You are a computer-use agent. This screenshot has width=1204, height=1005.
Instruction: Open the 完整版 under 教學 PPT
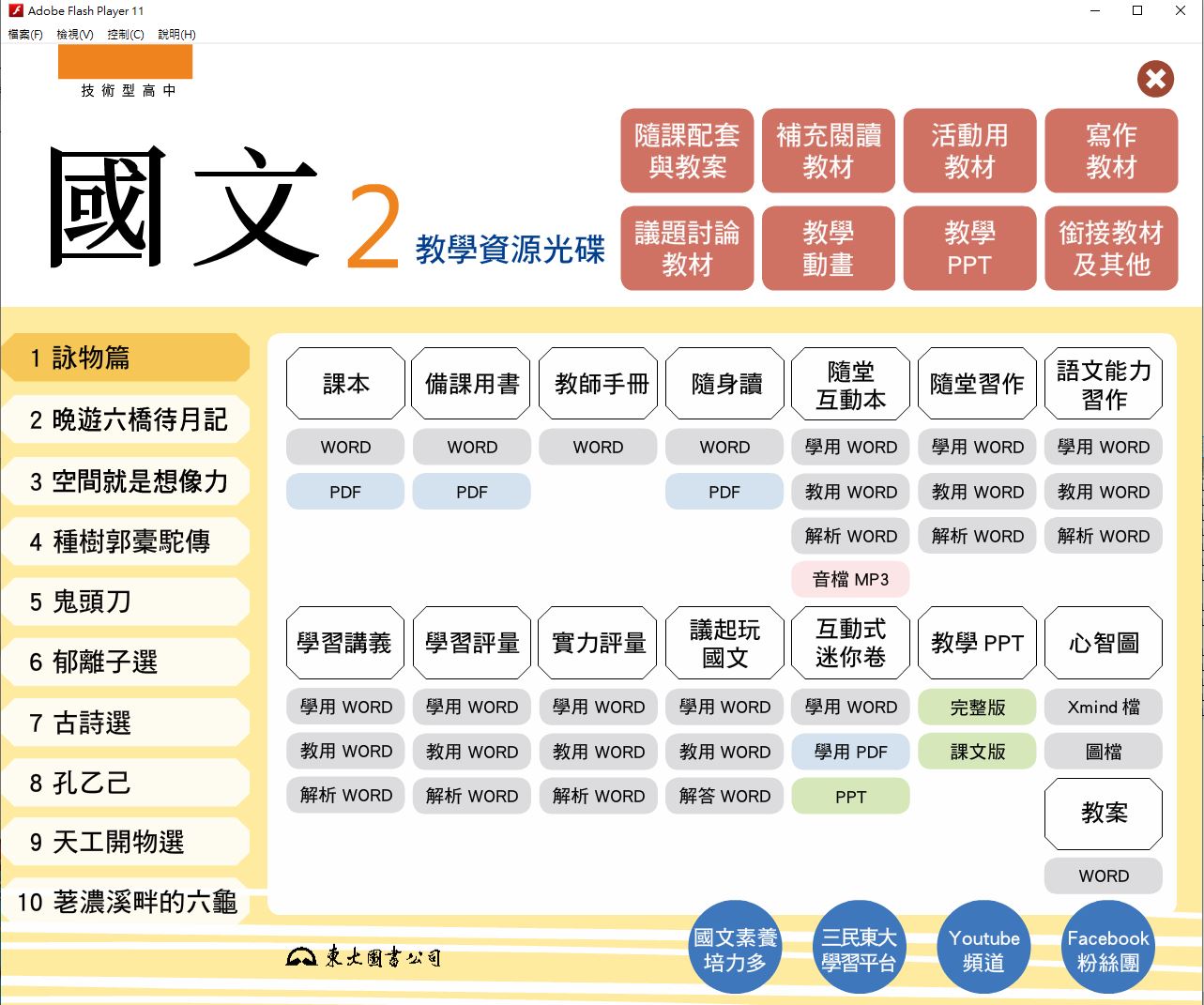(x=977, y=708)
